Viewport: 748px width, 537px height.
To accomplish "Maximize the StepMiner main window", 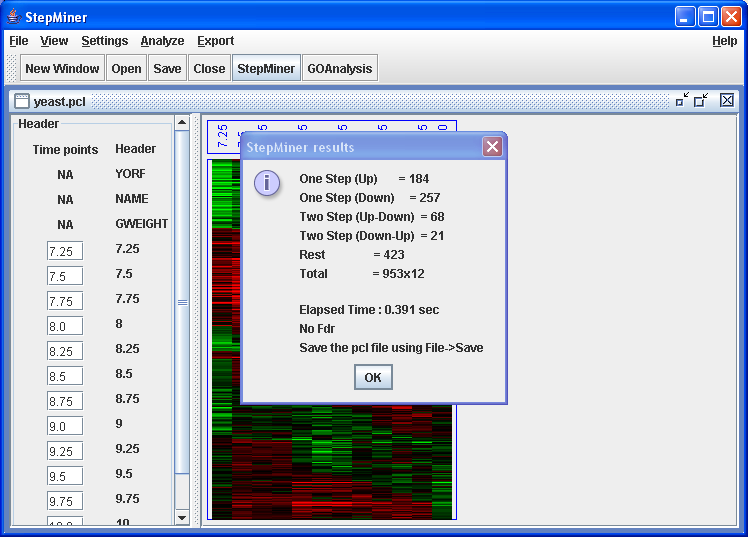I will [708, 17].
